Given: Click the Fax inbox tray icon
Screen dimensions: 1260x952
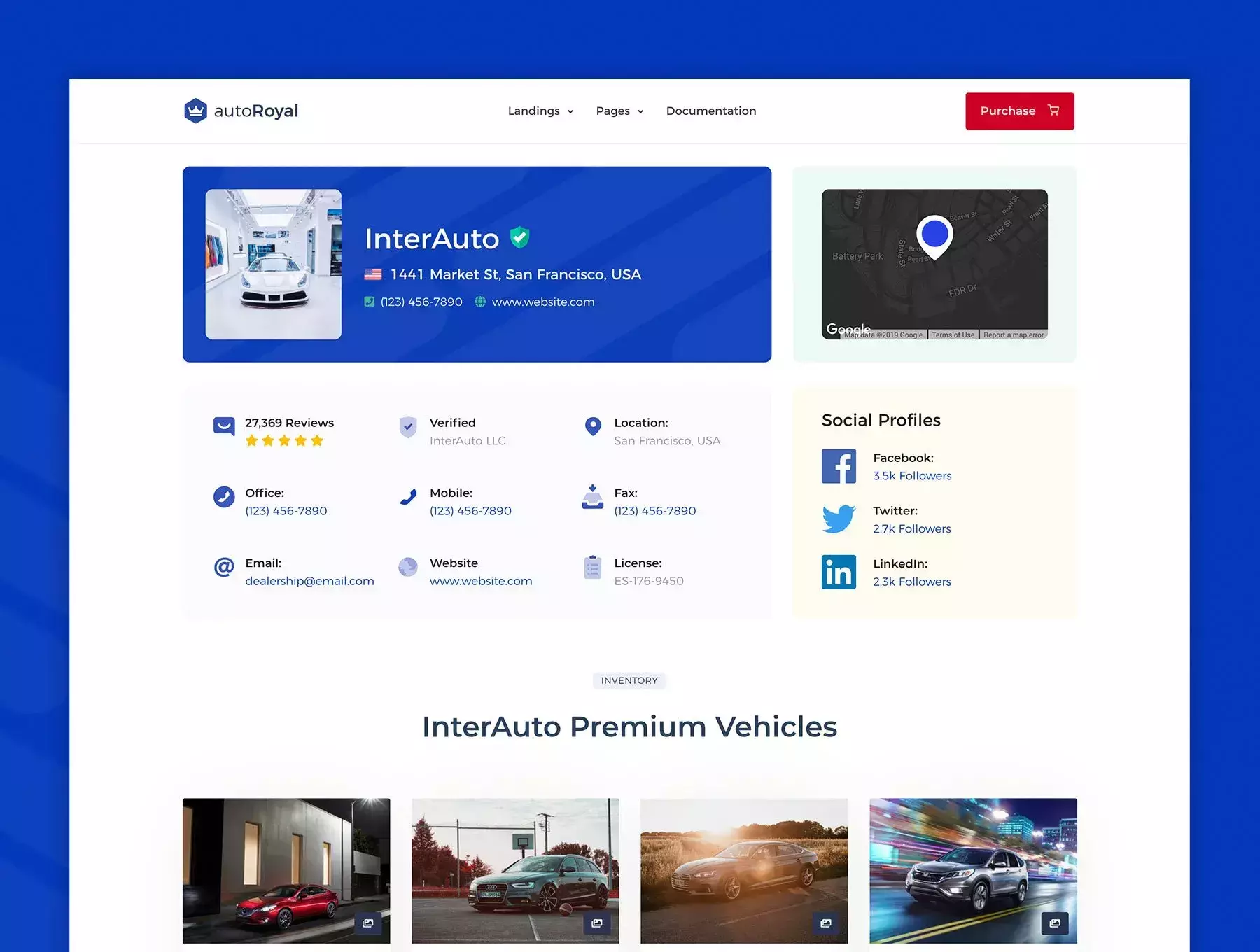Looking at the screenshot, I should pos(593,496).
